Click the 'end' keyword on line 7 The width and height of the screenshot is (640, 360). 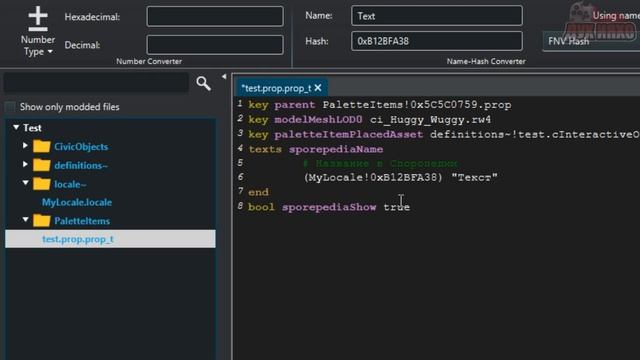258,192
